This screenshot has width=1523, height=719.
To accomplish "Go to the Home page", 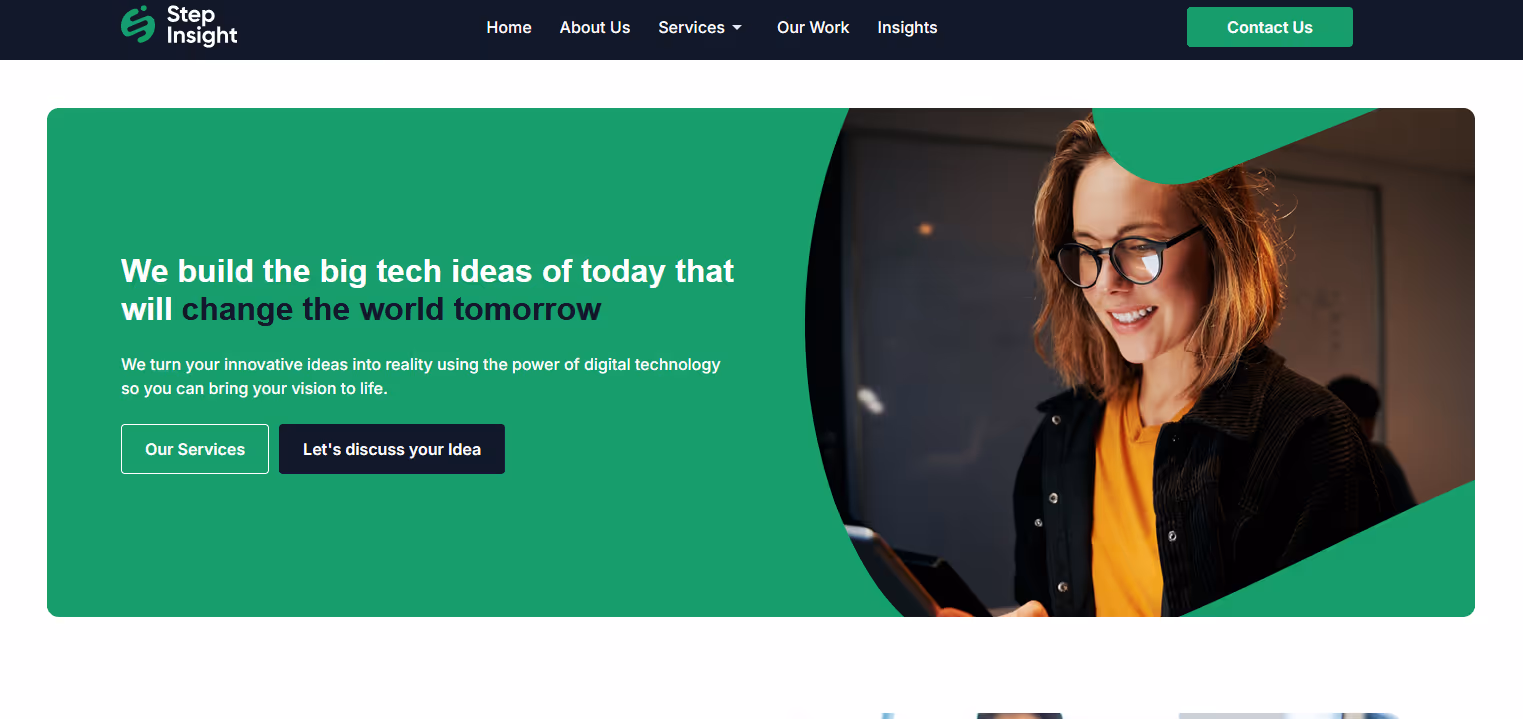I will pyautogui.click(x=509, y=28).
